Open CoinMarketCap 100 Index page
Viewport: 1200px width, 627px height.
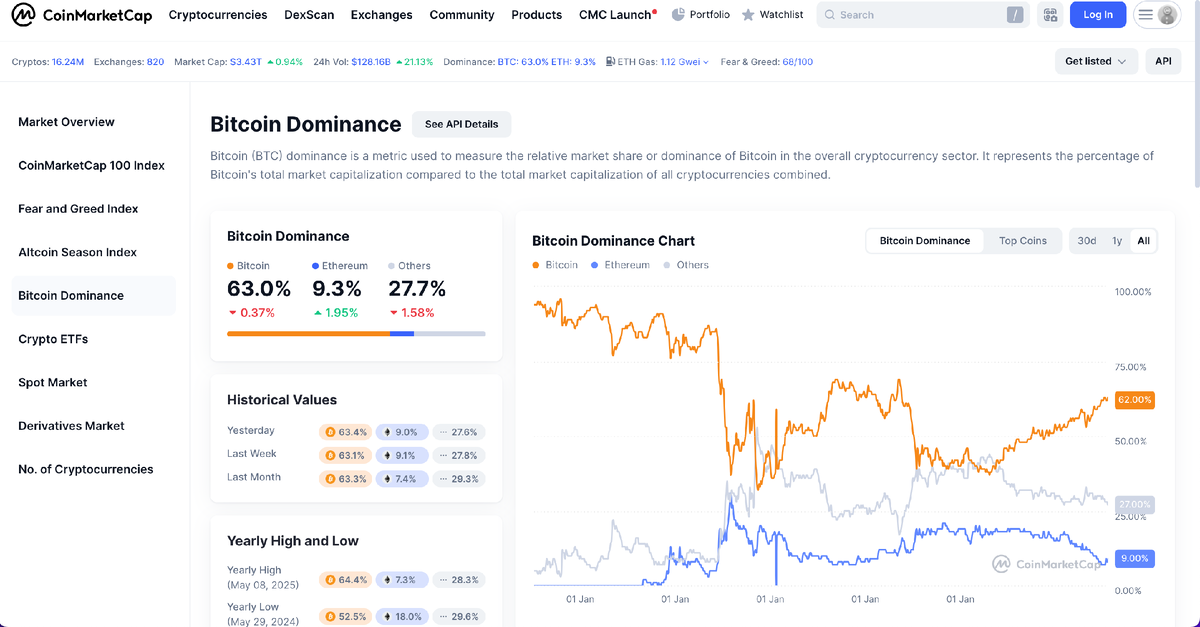(91, 165)
